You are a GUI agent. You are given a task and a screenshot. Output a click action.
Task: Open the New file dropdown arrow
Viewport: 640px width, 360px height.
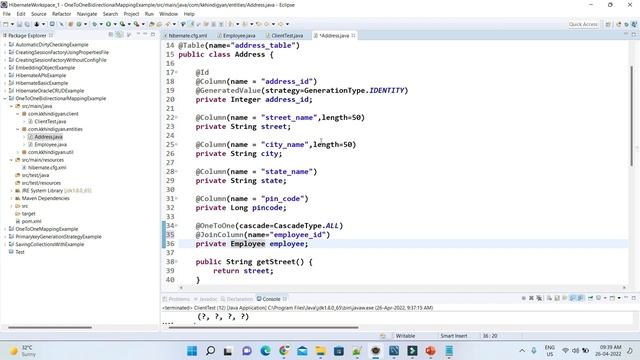coord(12,24)
